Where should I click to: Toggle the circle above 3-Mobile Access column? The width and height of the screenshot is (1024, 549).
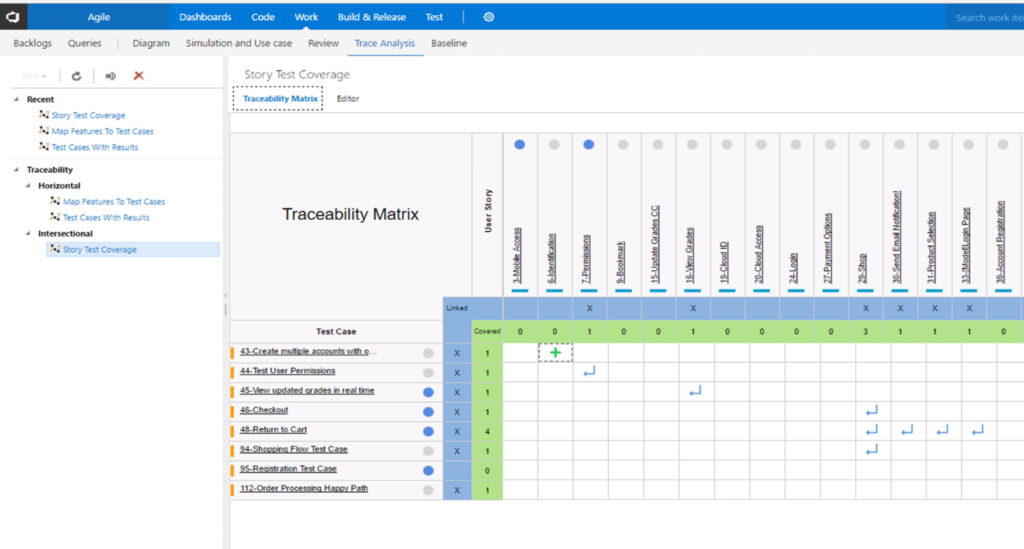[519, 145]
